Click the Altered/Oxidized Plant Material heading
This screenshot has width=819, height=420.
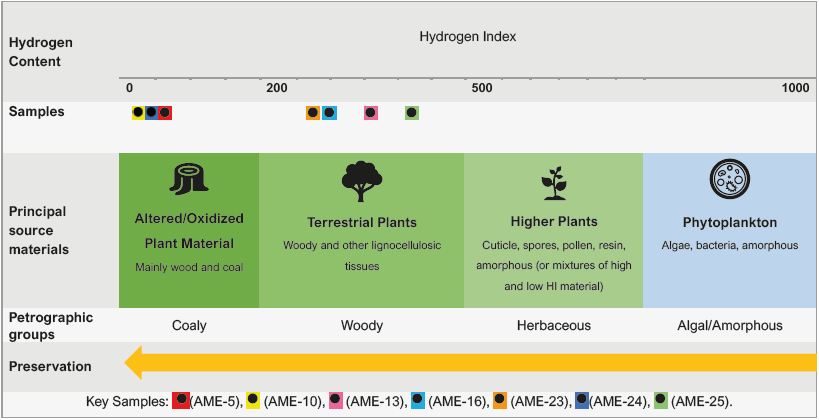pyautogui.click(x=189, y=230)
